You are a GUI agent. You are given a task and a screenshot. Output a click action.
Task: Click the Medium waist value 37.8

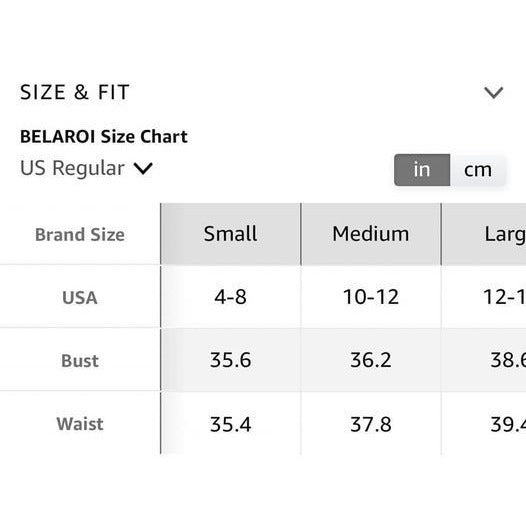click(x=371, y=424)
